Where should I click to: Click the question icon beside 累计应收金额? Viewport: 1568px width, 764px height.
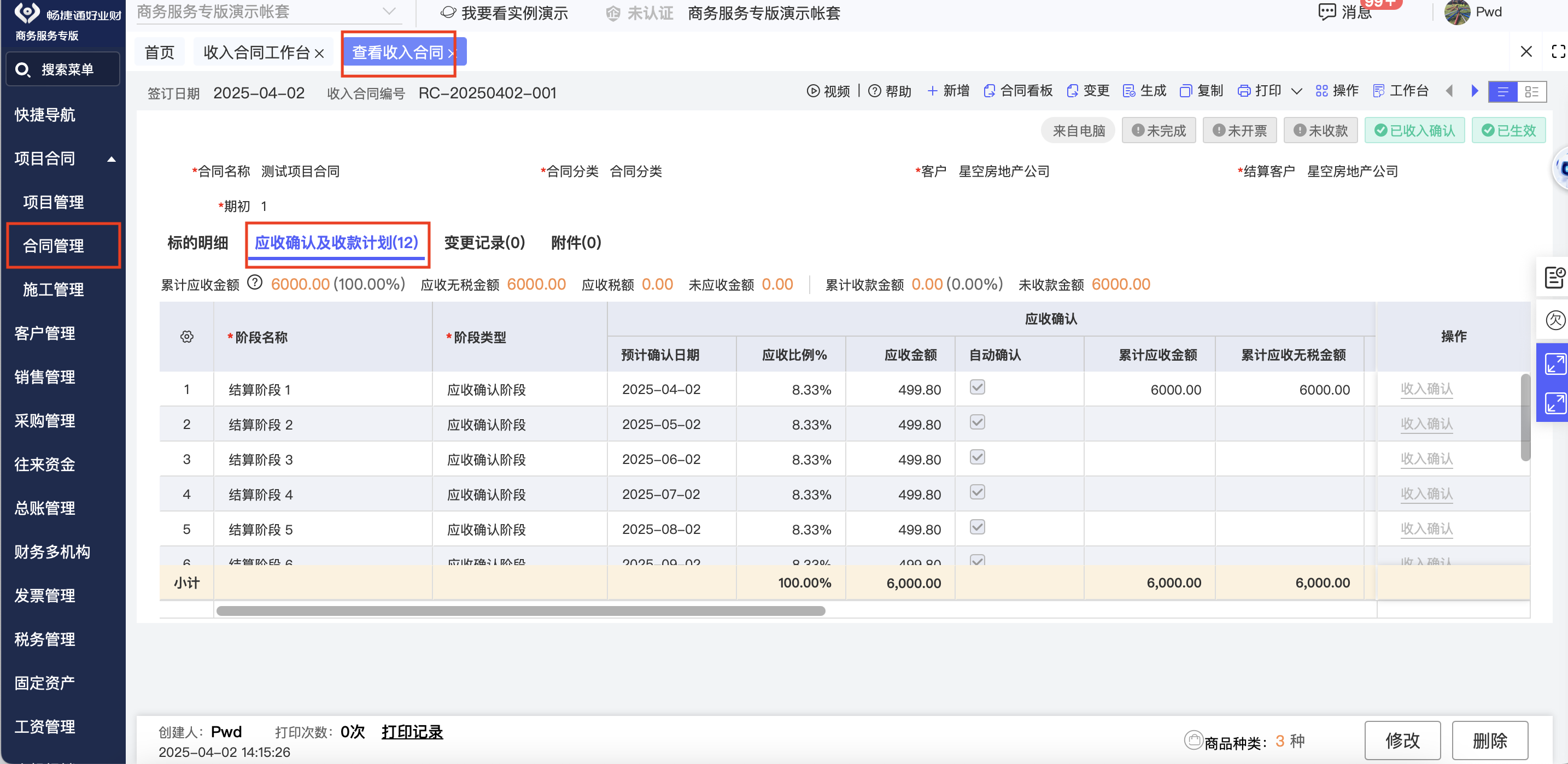pos(255,283)
